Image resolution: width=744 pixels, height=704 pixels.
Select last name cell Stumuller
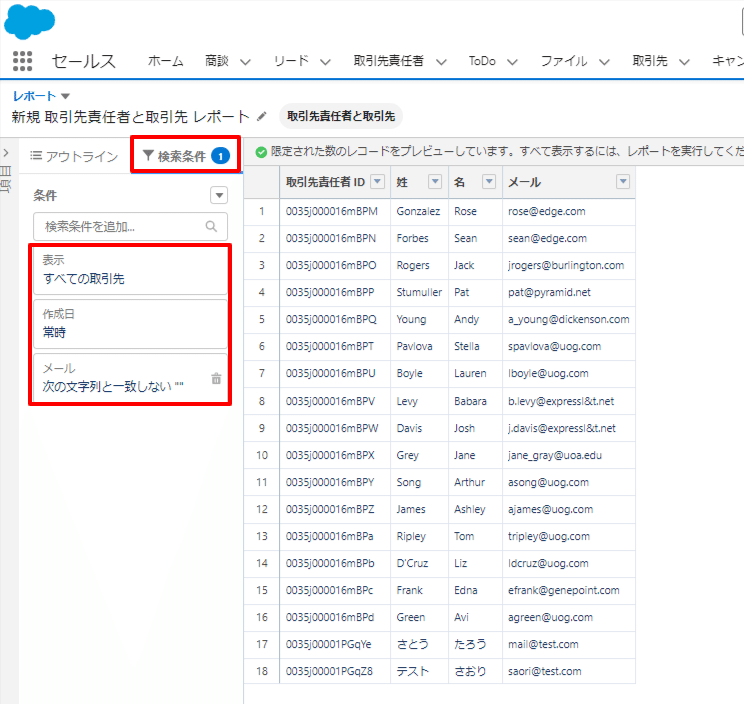coord(419,293)
